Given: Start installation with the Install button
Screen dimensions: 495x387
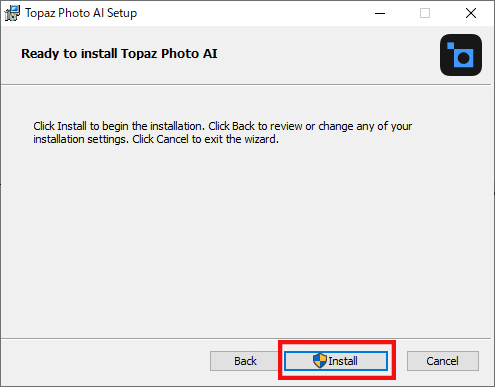Looking at the screenshot, I should click(336, 361).
